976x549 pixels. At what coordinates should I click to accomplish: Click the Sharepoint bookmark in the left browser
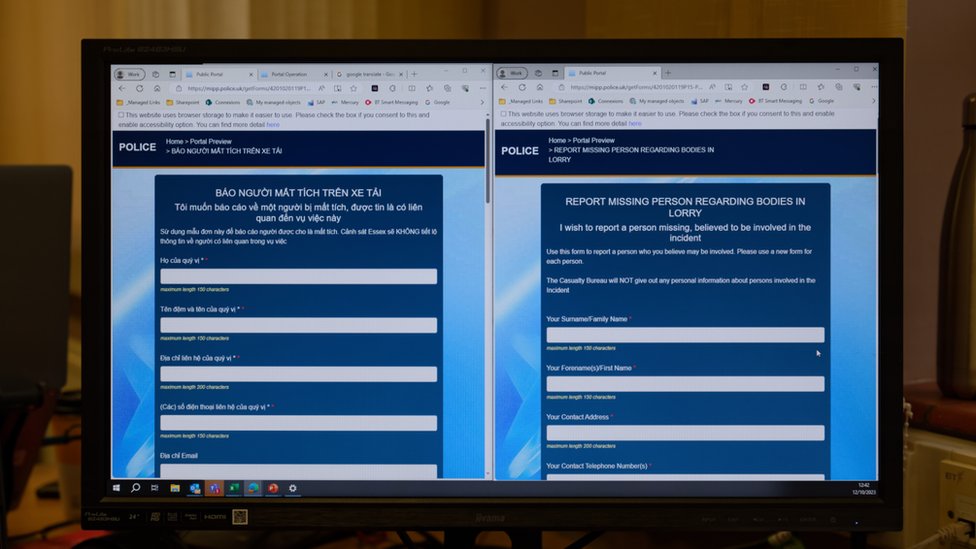point(182,102)
